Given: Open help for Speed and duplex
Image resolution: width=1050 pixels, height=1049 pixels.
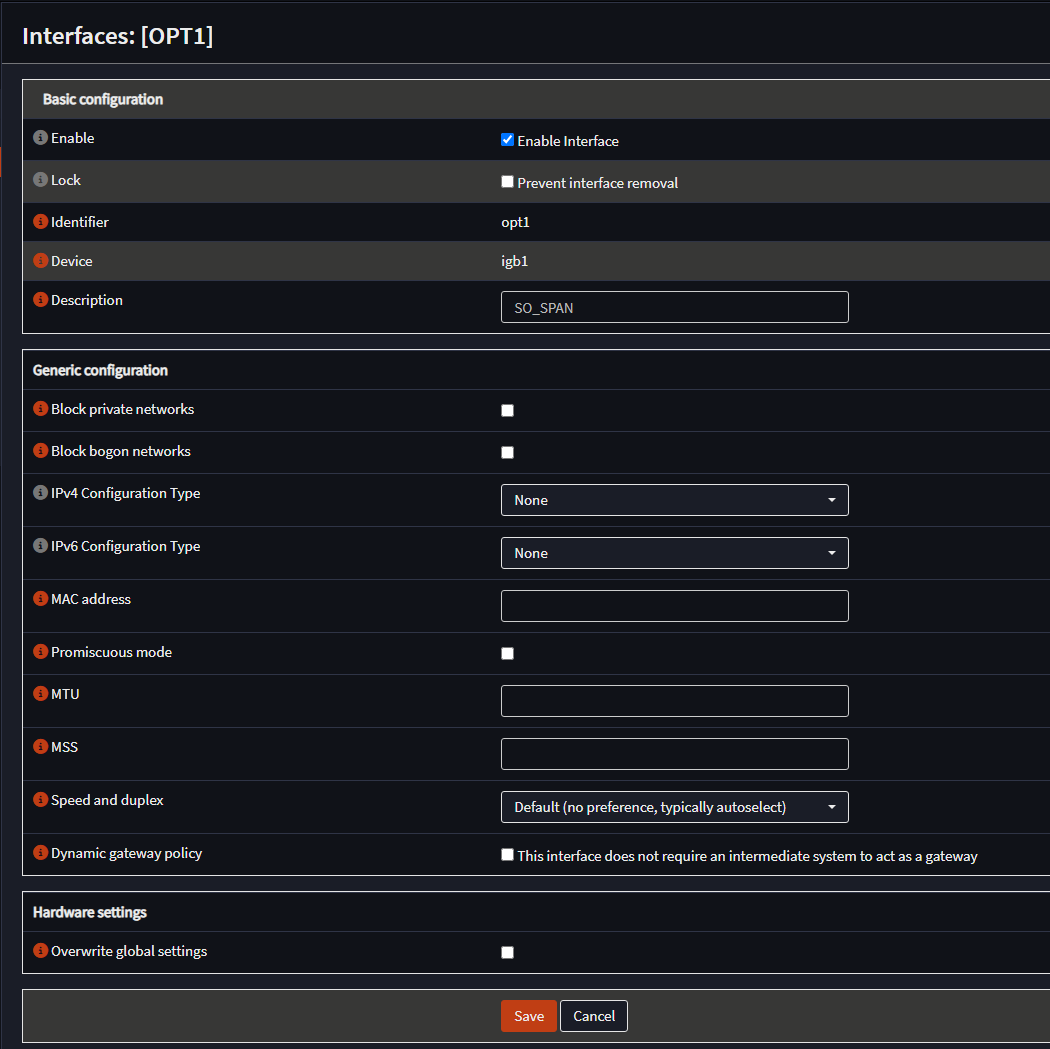Looking at the screenshot, I should (x=40, y=799).
